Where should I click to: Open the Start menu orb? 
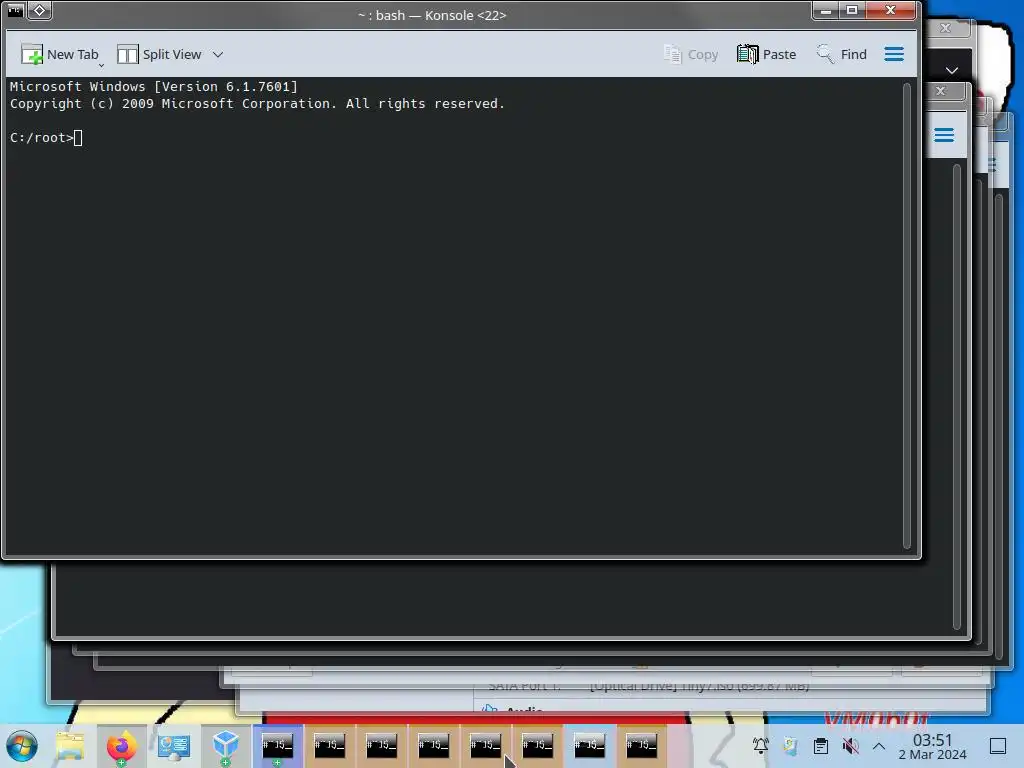pos(22,746)
